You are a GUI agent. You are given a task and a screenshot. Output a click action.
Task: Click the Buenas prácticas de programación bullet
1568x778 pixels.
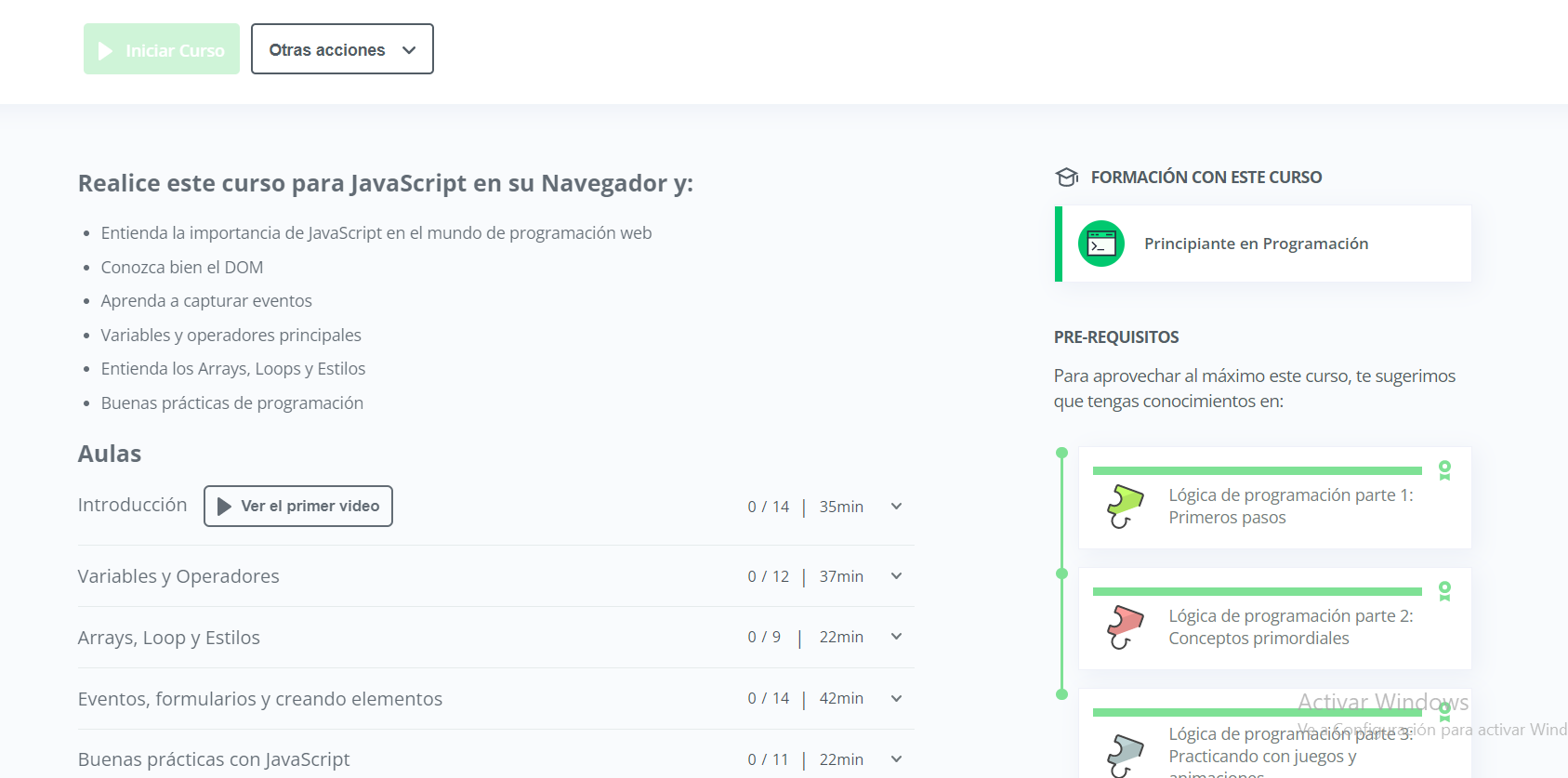232,402
